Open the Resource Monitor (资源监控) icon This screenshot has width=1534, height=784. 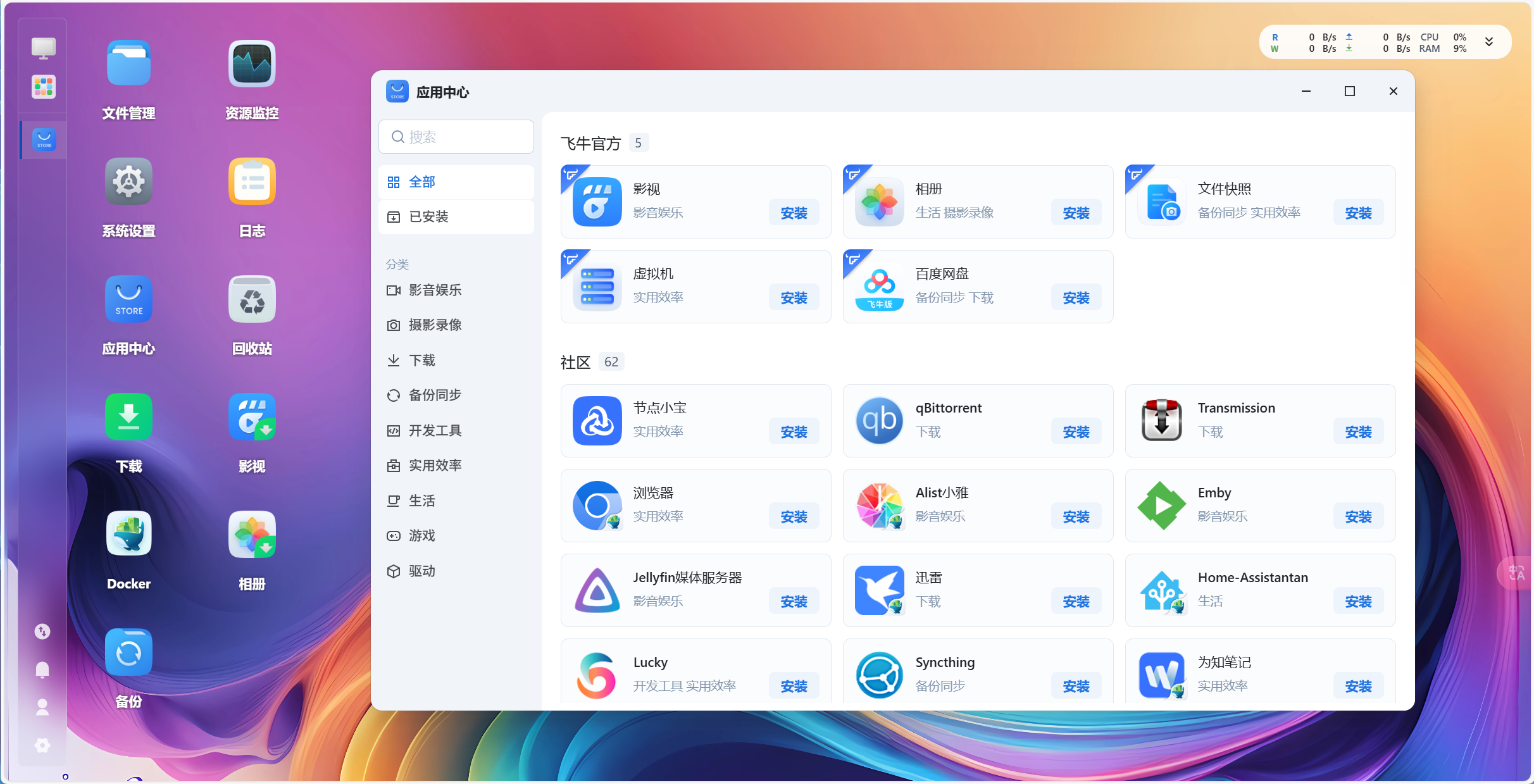[x=252, y=64]
